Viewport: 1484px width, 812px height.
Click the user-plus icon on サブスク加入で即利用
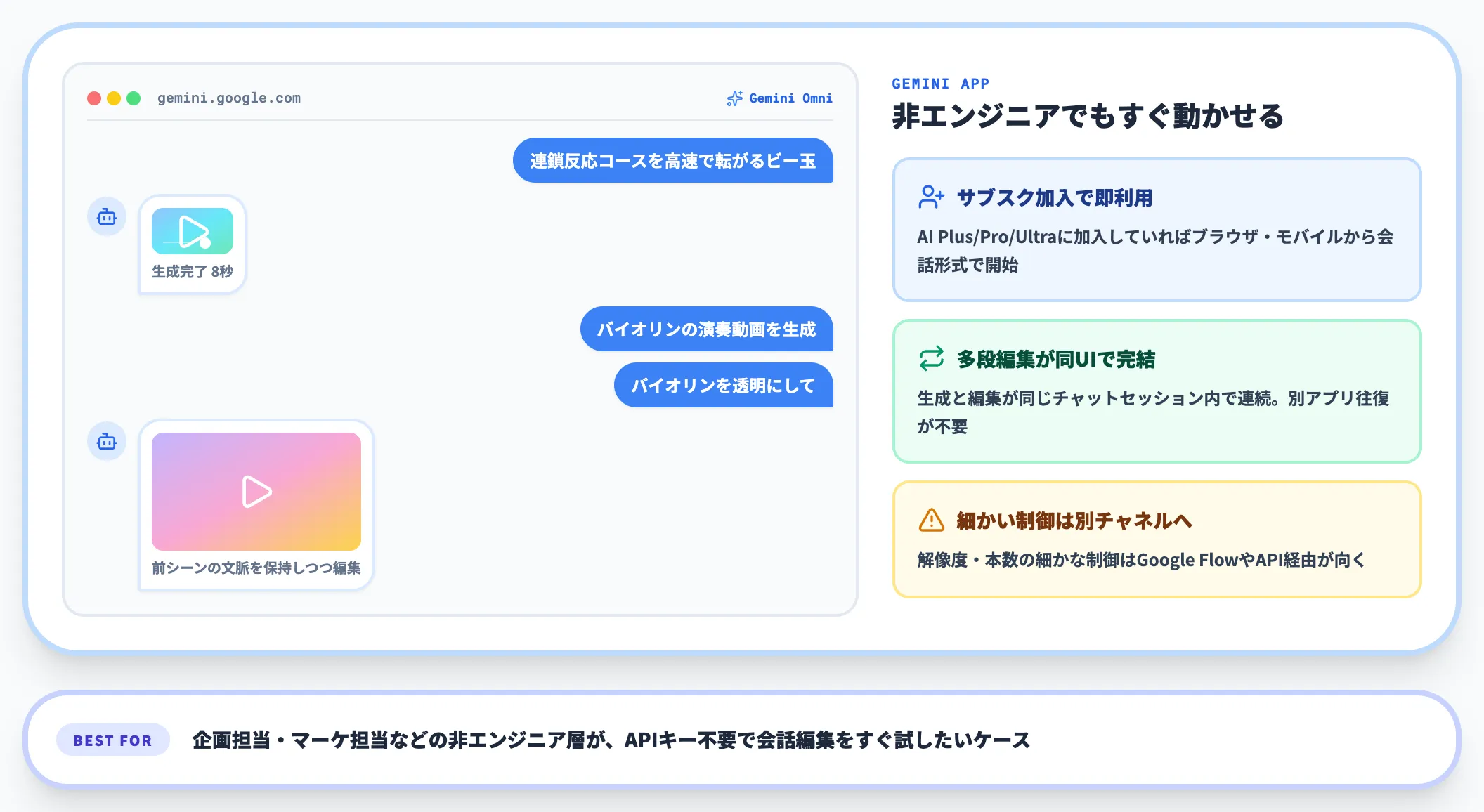pyautogui.click(x=932, y=197)
